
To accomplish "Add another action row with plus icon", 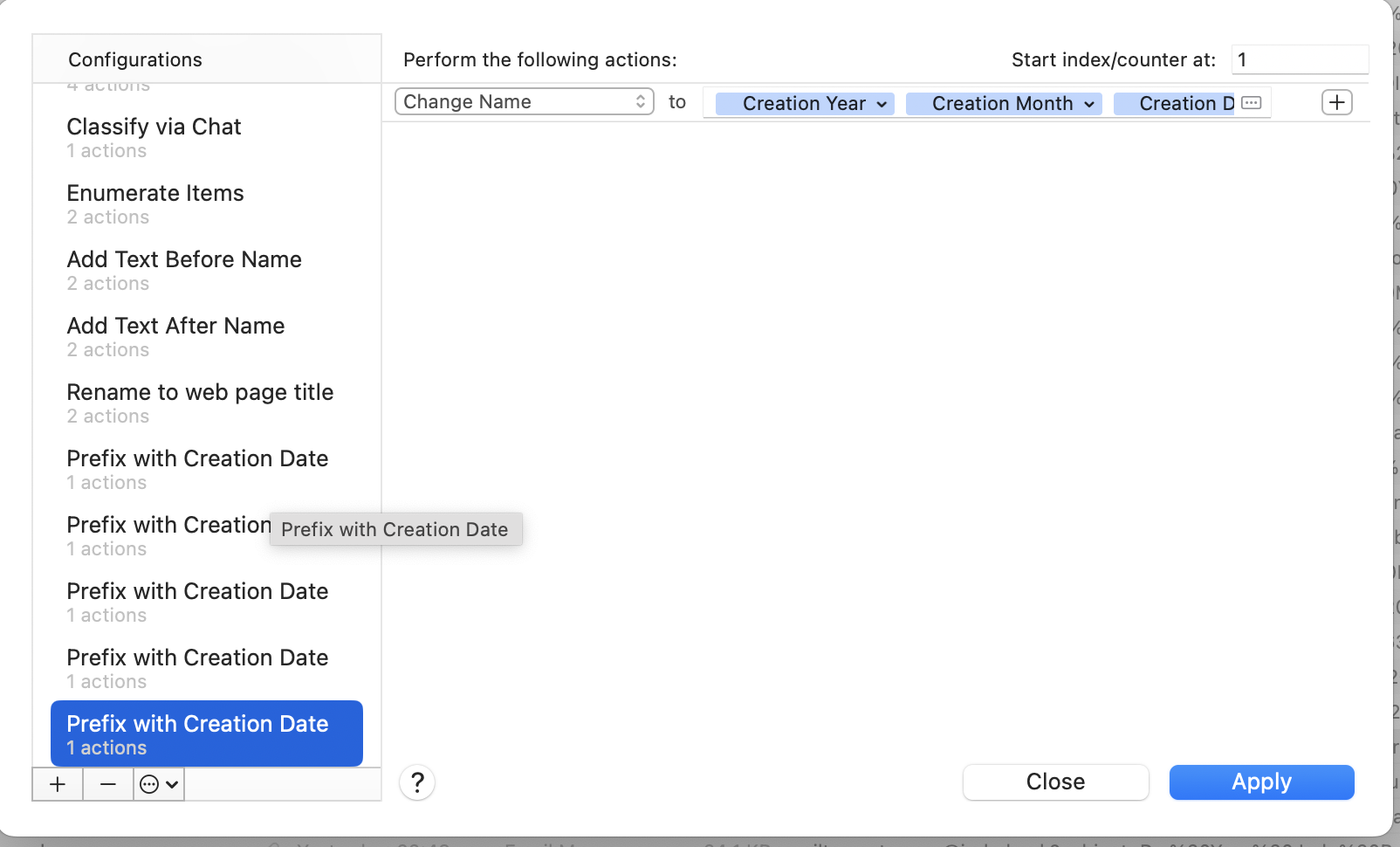I will (x=1337, y=102).
